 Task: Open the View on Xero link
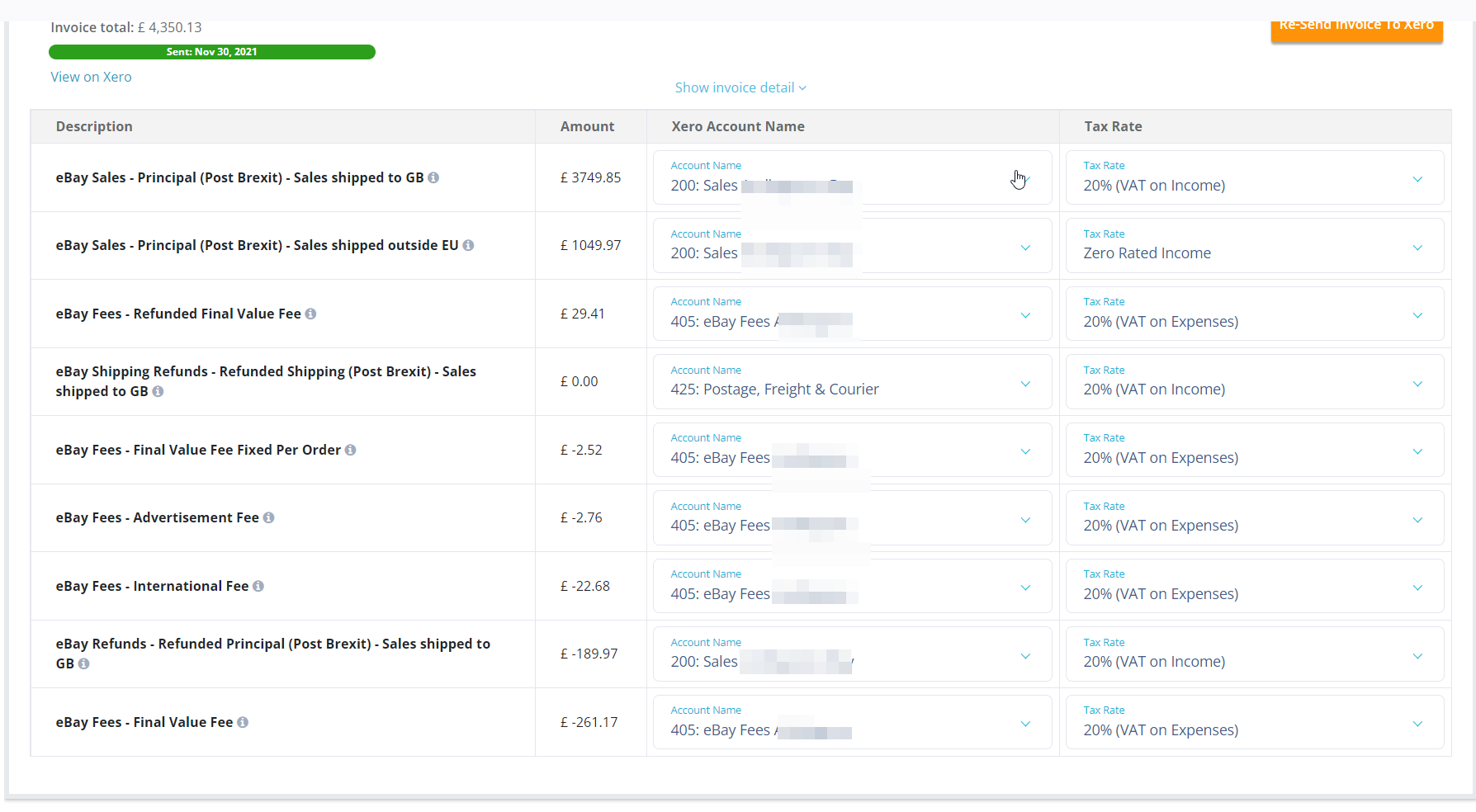coord(91,77)
